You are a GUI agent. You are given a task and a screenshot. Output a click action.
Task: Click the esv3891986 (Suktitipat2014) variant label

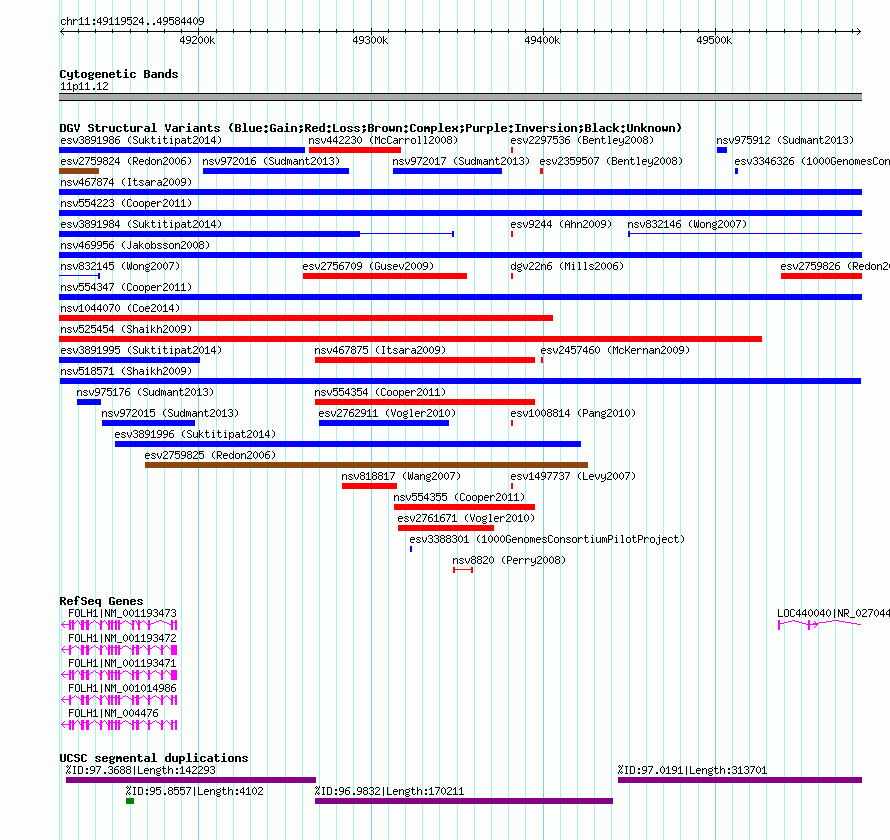(141, 140)
